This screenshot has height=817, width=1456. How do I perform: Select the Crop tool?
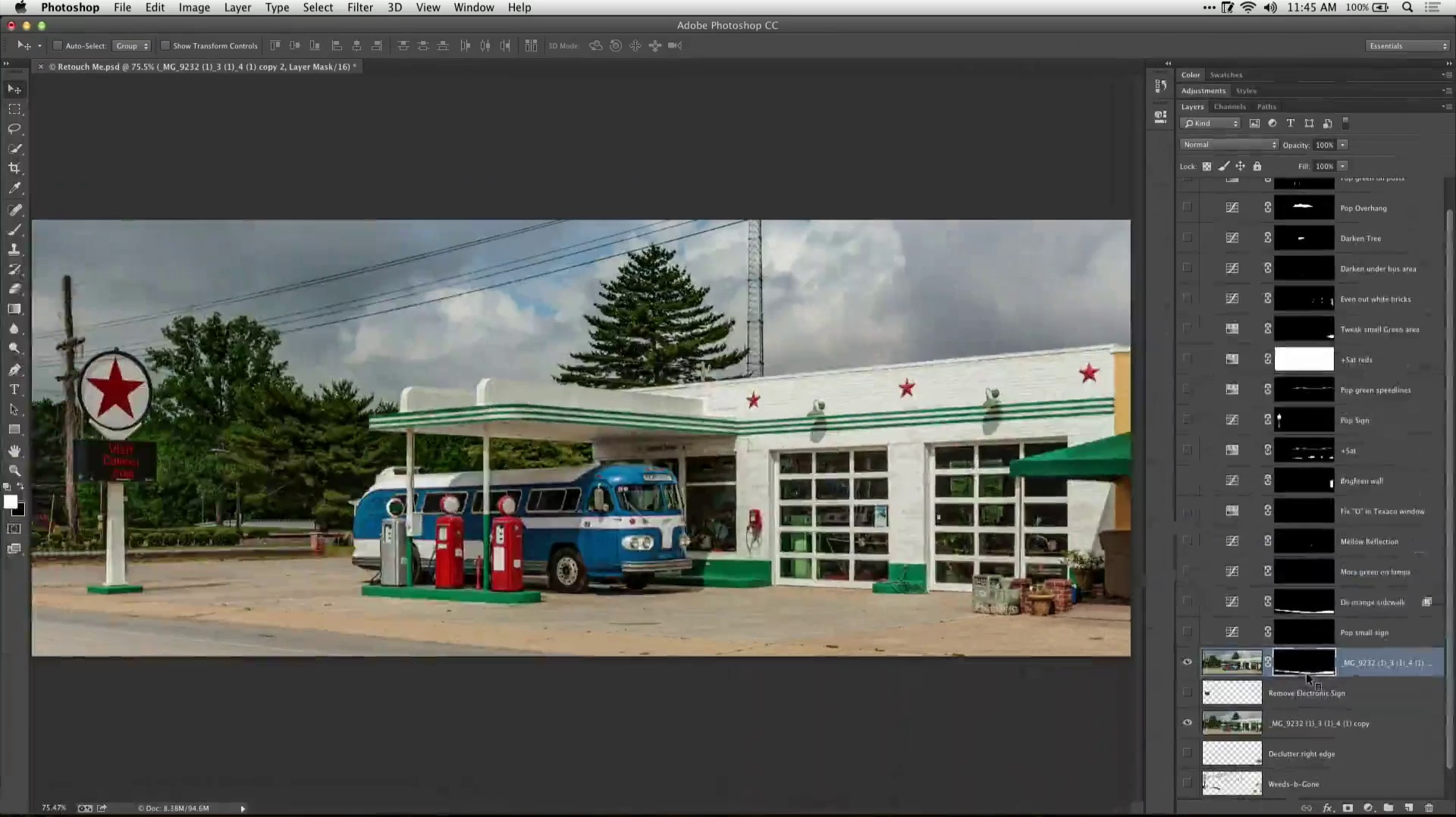14,168
